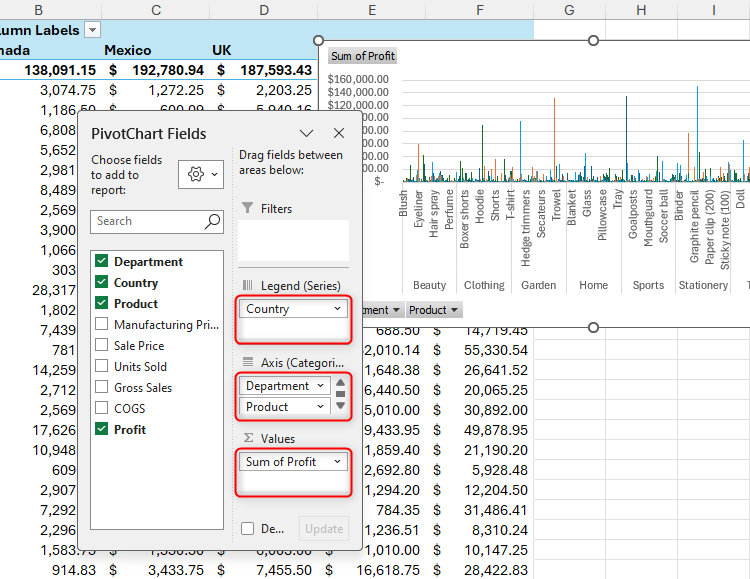The height and width of the screenshot is (579, 750).
Task: Open the Column Labels filter dropdown
Action: 92,30
